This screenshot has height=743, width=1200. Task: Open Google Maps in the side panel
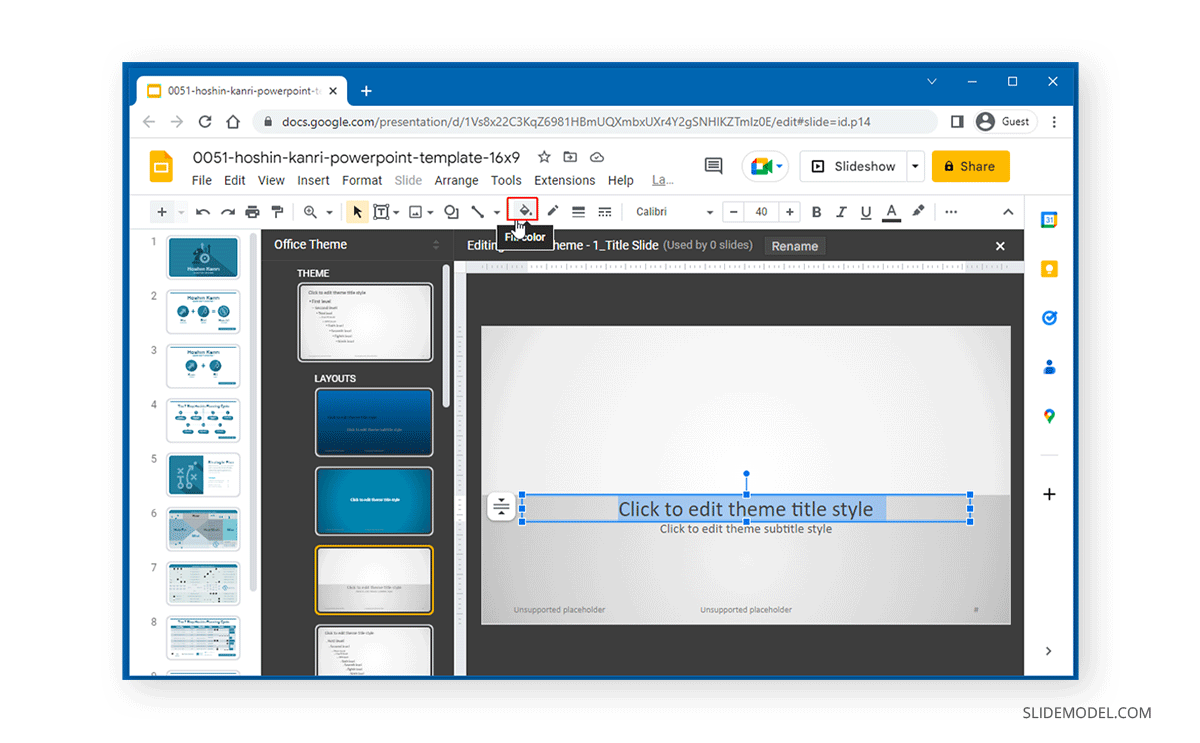[x=1049, y=416]
